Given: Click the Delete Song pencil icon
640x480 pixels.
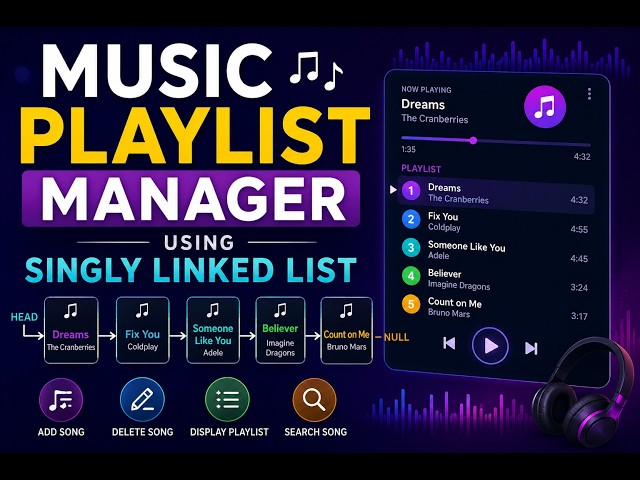Looking at the screenshot, I should 142,400.
